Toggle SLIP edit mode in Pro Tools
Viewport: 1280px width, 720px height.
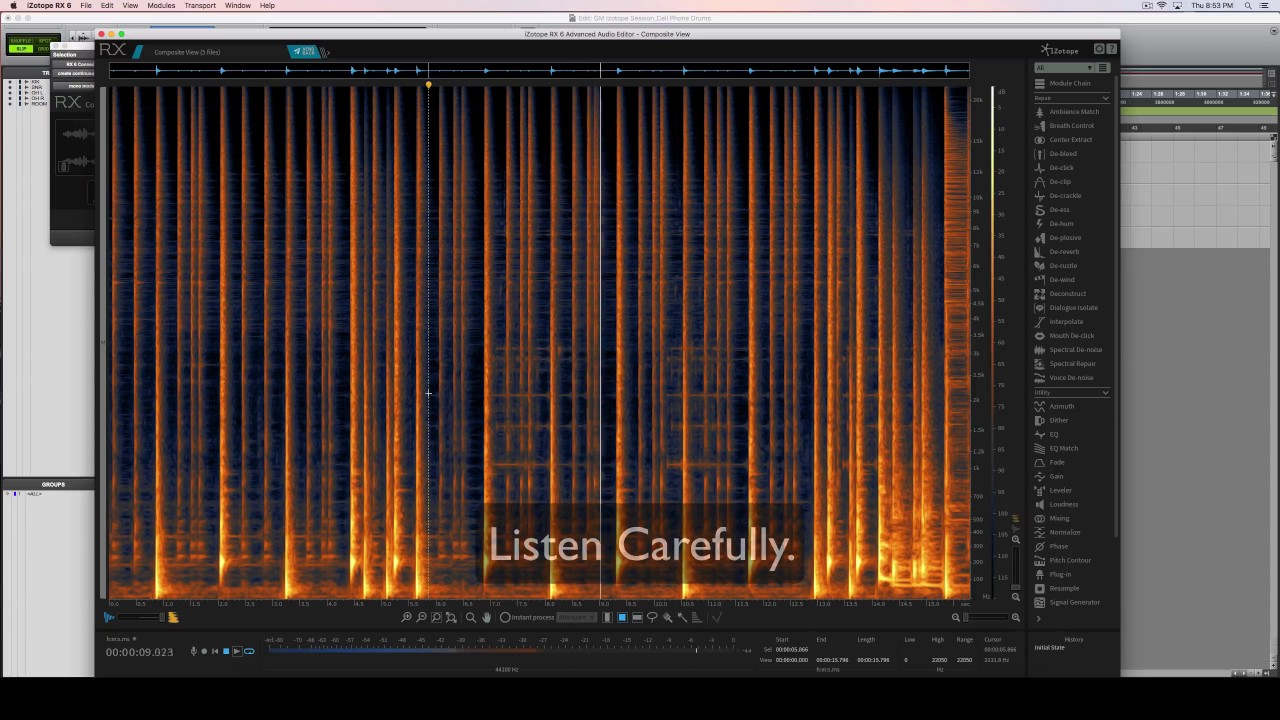tap(19, 49)
